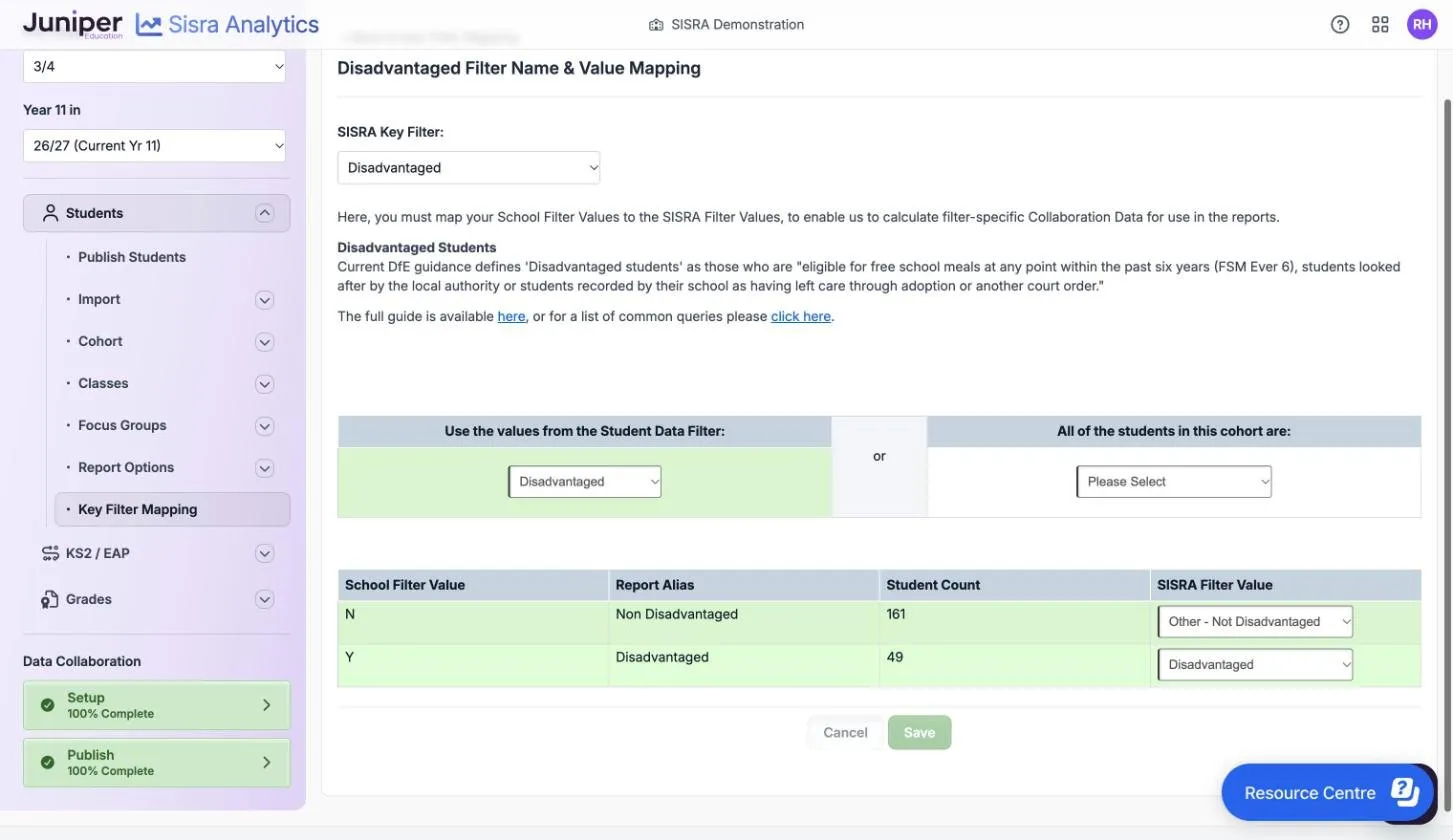This screenshot has width=1453, height=840.
Task: Open the Please Select cohort dropdown
Action: (1174, 482)
